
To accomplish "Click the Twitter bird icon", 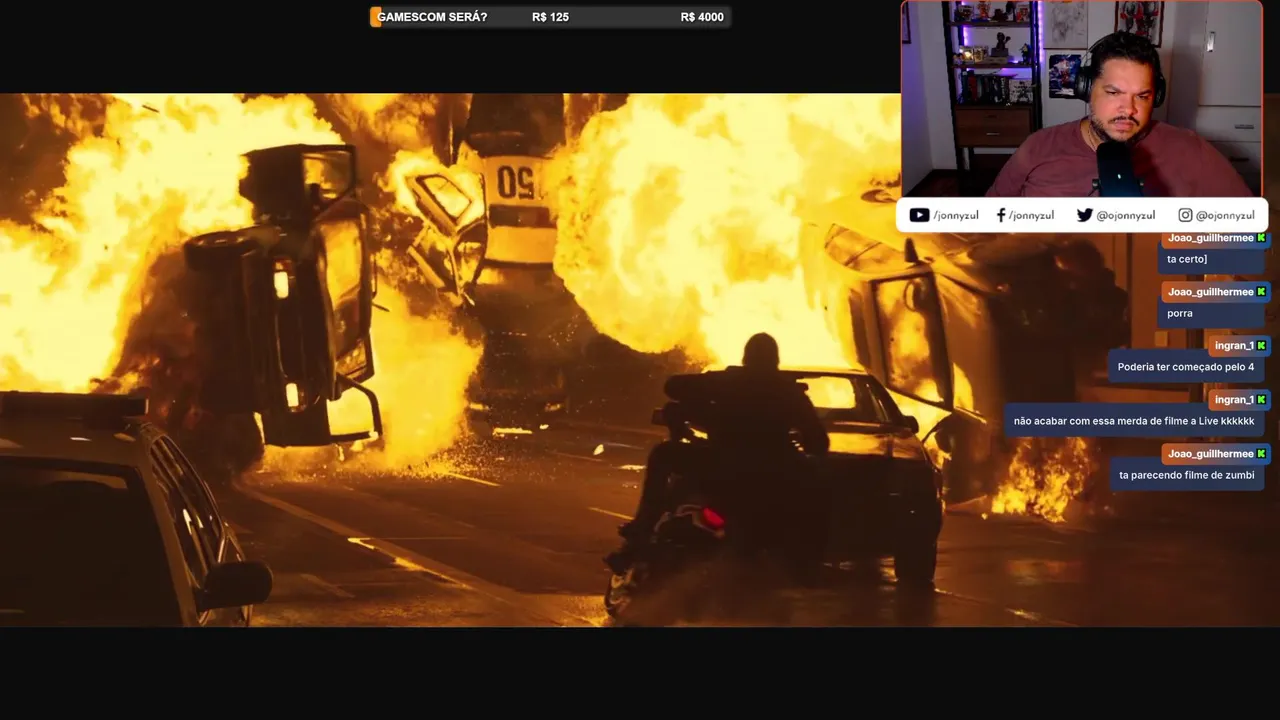I will [x=1084, y=215].
